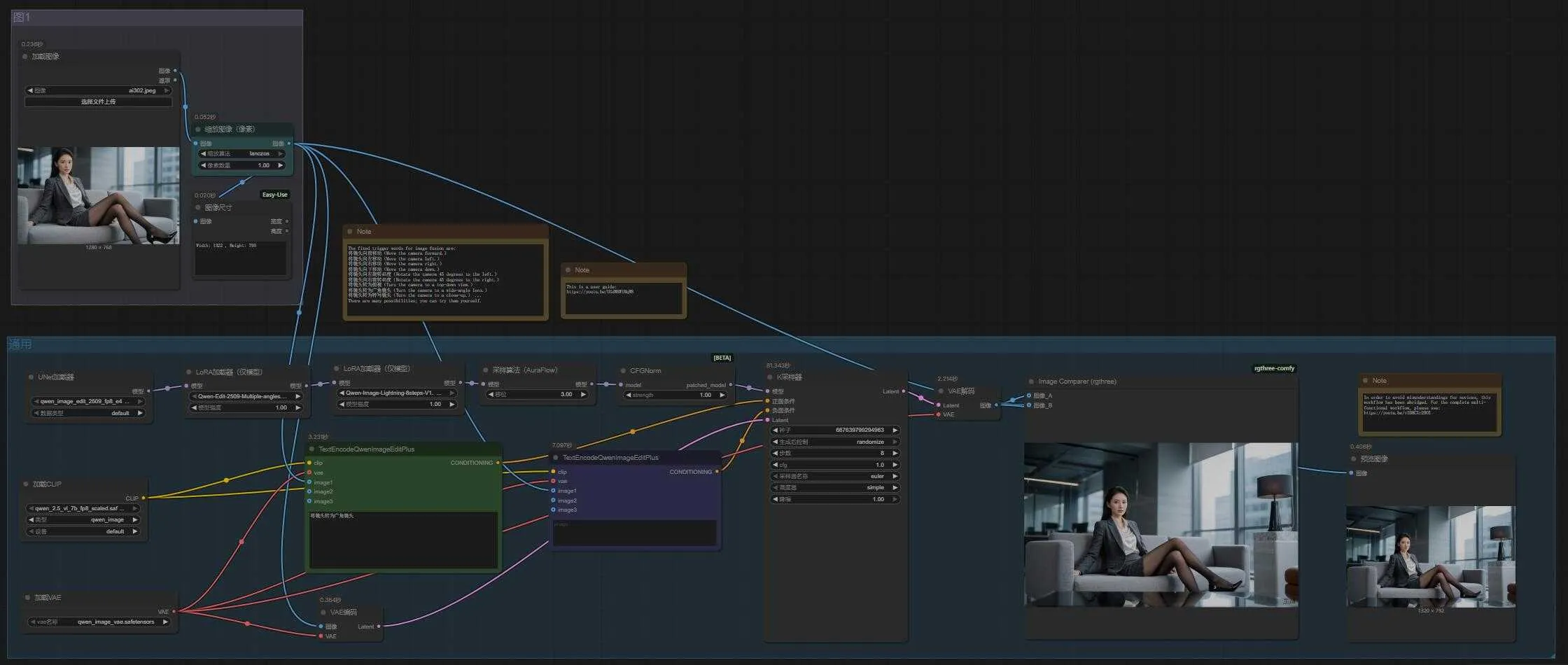The height and width of the screenshot is (665, 1568).
Task: Click the Latent output port of VAE编码
Action: 379,626
